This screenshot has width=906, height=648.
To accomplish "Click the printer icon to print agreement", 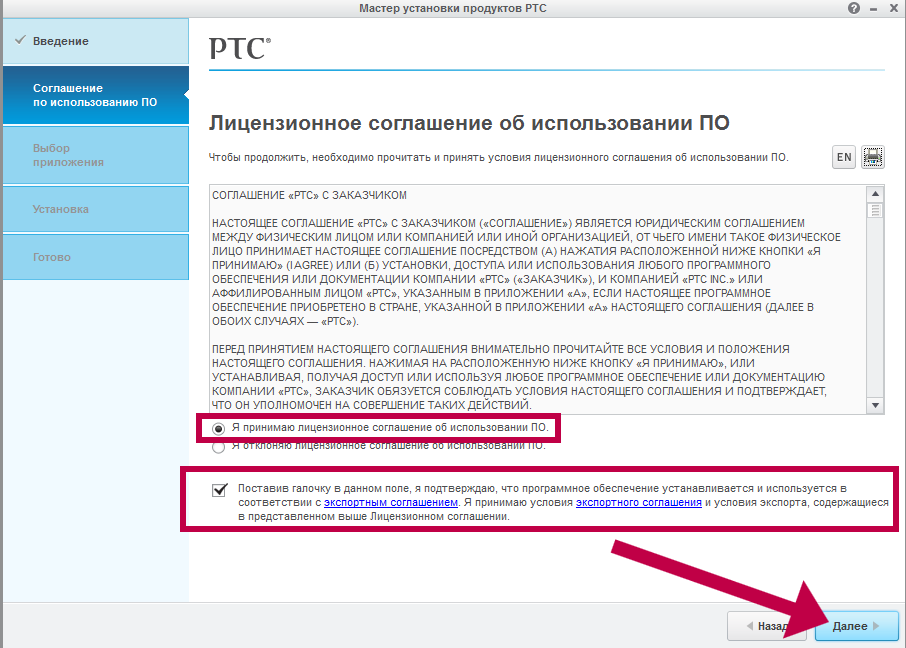I will tap(873, 157).
